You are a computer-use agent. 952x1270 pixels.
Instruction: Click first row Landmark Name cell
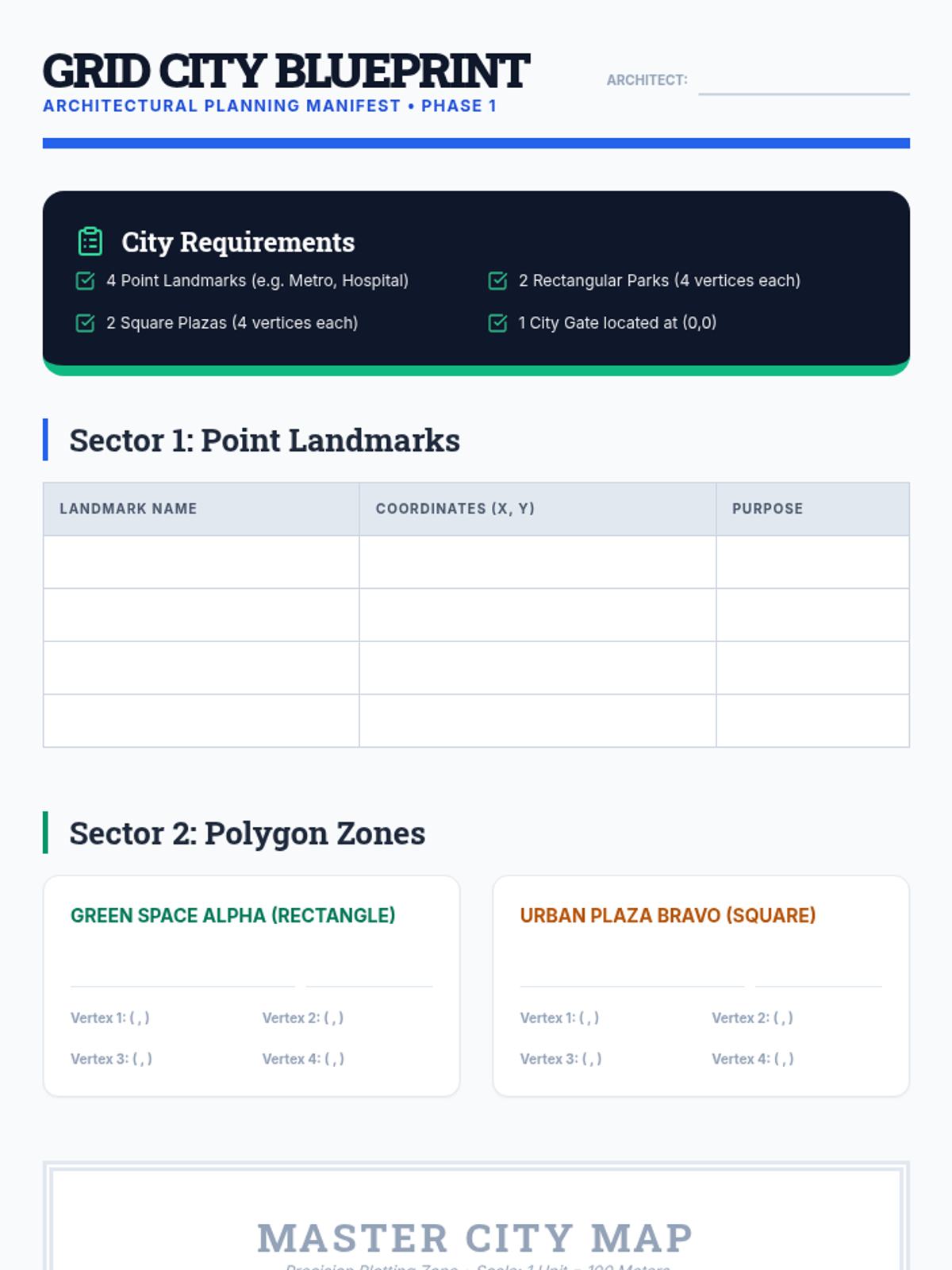point(202,562)
